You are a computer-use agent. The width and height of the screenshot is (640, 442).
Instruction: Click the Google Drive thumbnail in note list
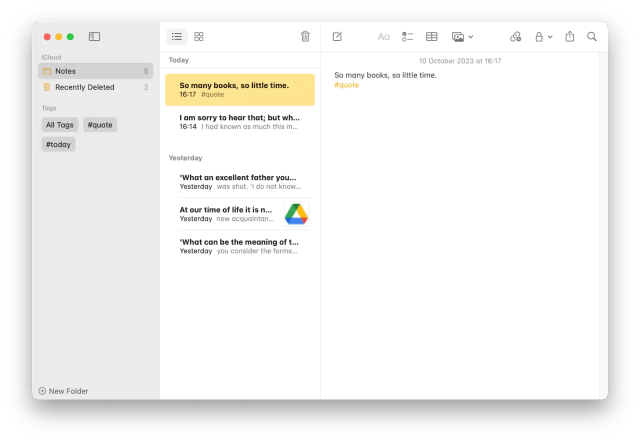pyautogui.click(x=296, y=214)
